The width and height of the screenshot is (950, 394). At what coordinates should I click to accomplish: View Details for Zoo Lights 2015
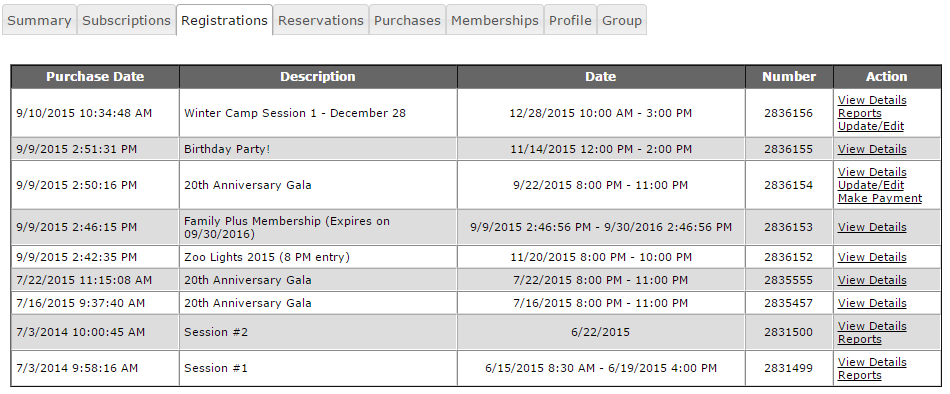pos(872,257)
